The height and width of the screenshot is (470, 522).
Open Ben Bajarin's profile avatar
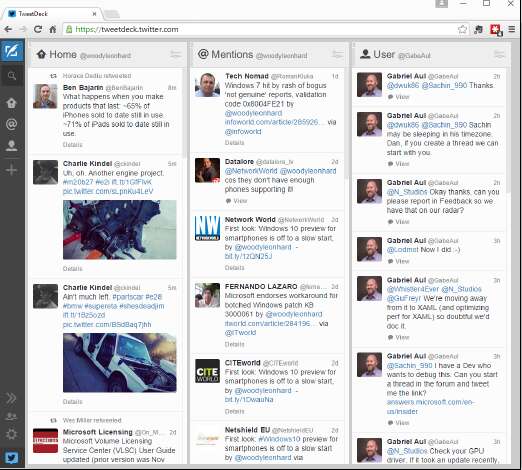click(45, 96)
